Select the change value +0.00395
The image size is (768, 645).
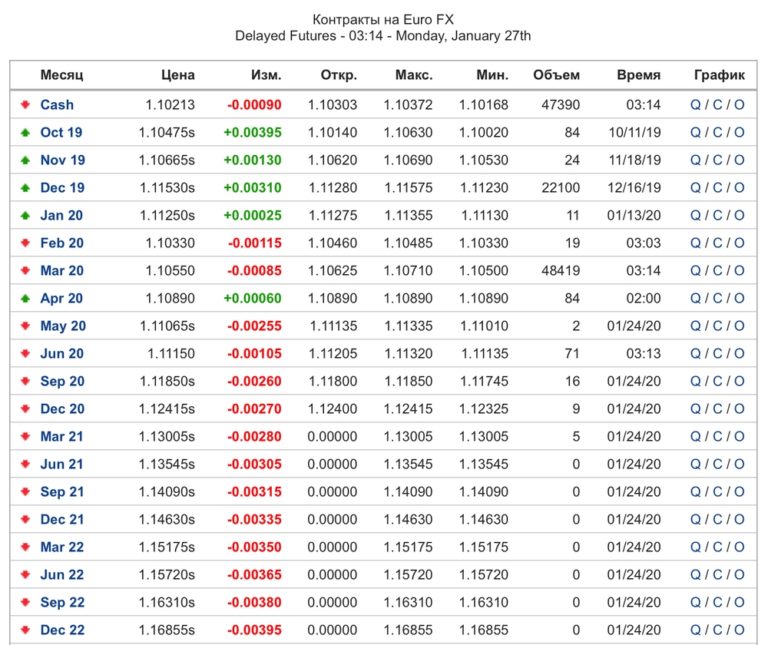coord(253,132)
